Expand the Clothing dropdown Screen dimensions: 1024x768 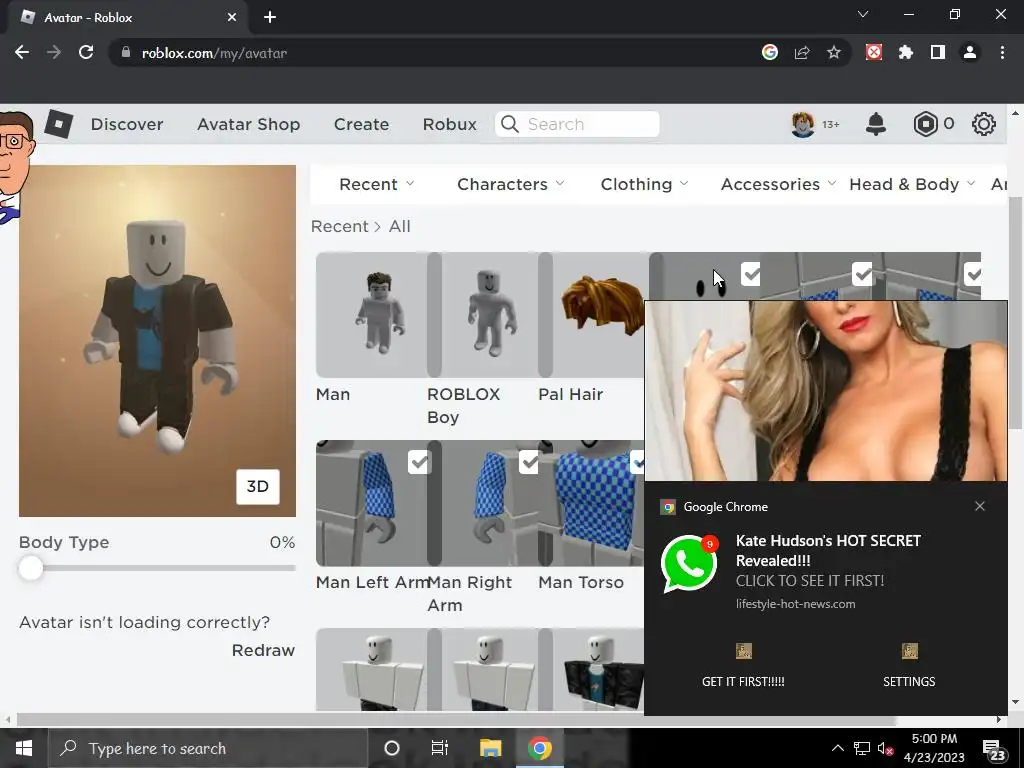pyautogui.click(x=645, y=184)
